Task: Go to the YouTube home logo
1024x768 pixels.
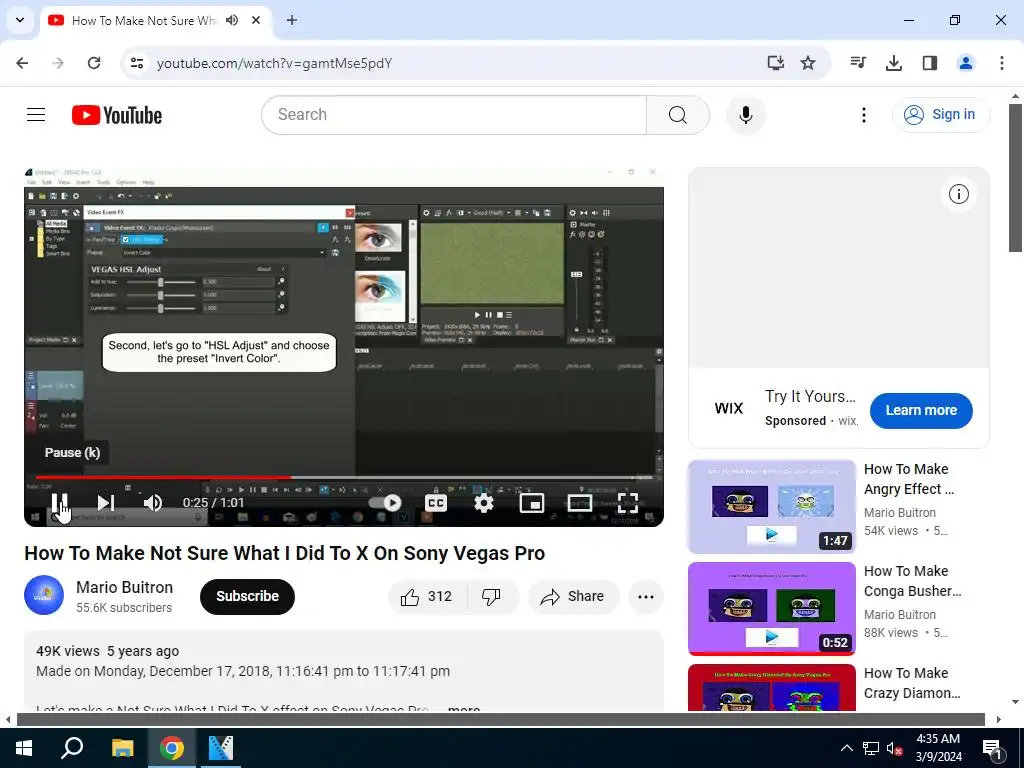Action: pos(117,115)
